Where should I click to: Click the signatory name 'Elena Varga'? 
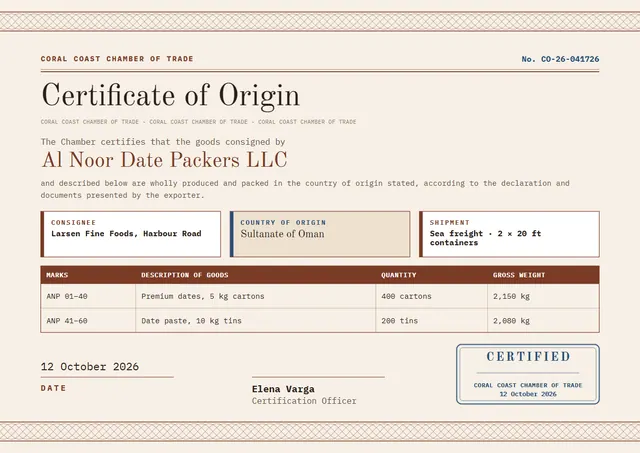(283, 389)
